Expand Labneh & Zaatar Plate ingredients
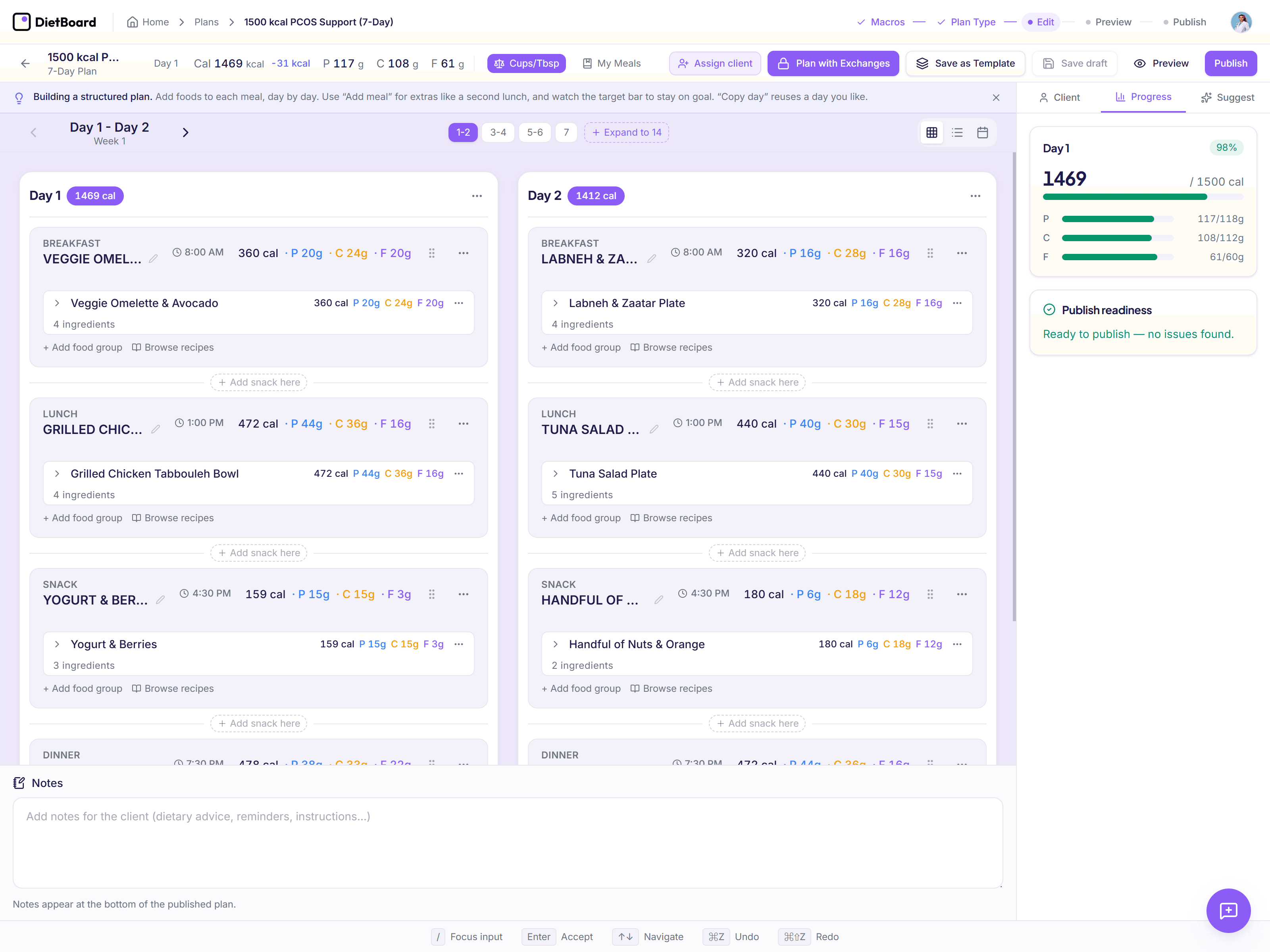 (x=555, y=303)
